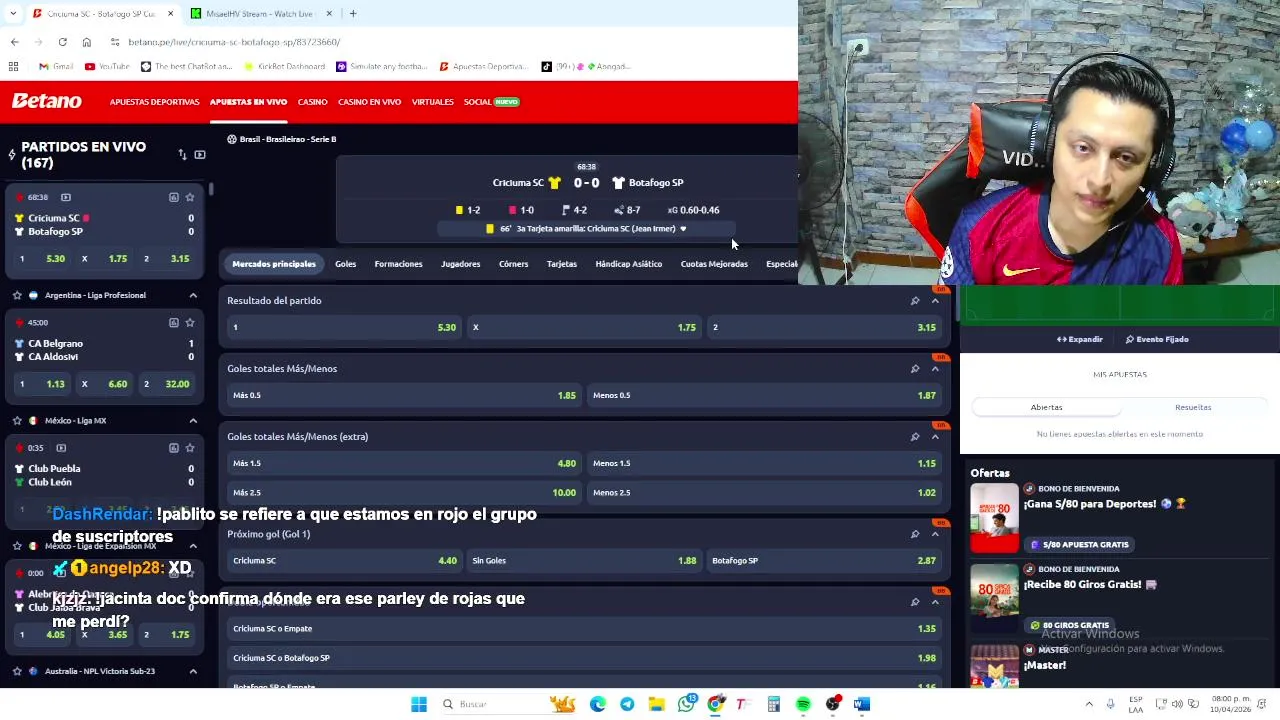Open Spotify from the taskbar
The width and height of the screenshot is (1280, 720).
803,704
